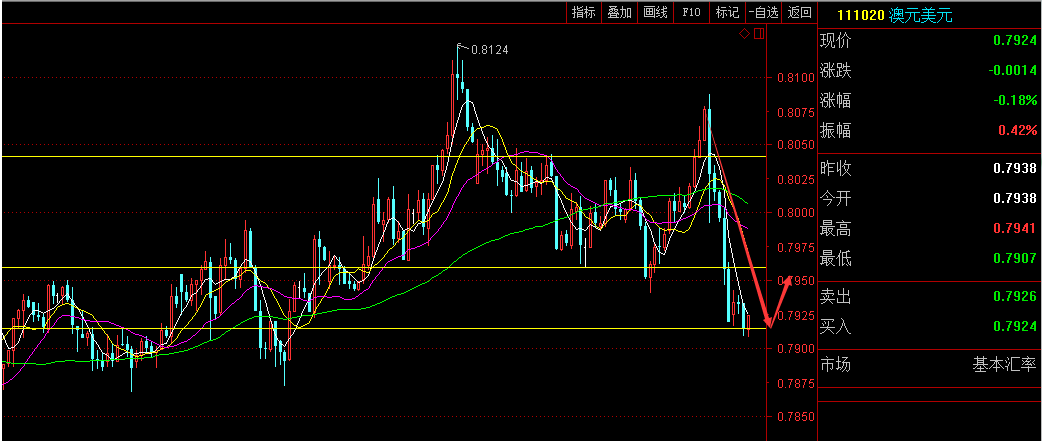Open F10 info button
Viewport: 1043px width, 441px height.
click(x=691, y=12)
